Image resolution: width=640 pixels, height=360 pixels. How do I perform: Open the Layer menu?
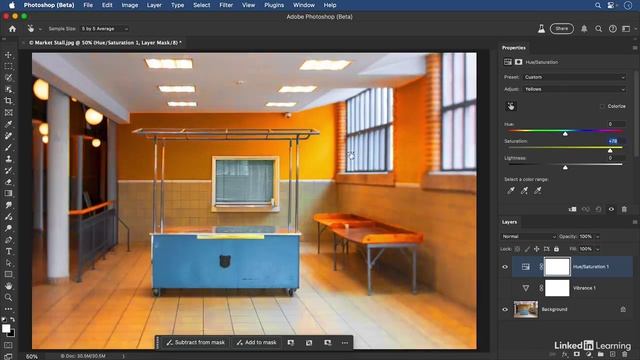pyautogui.click(x=154, y=5)
